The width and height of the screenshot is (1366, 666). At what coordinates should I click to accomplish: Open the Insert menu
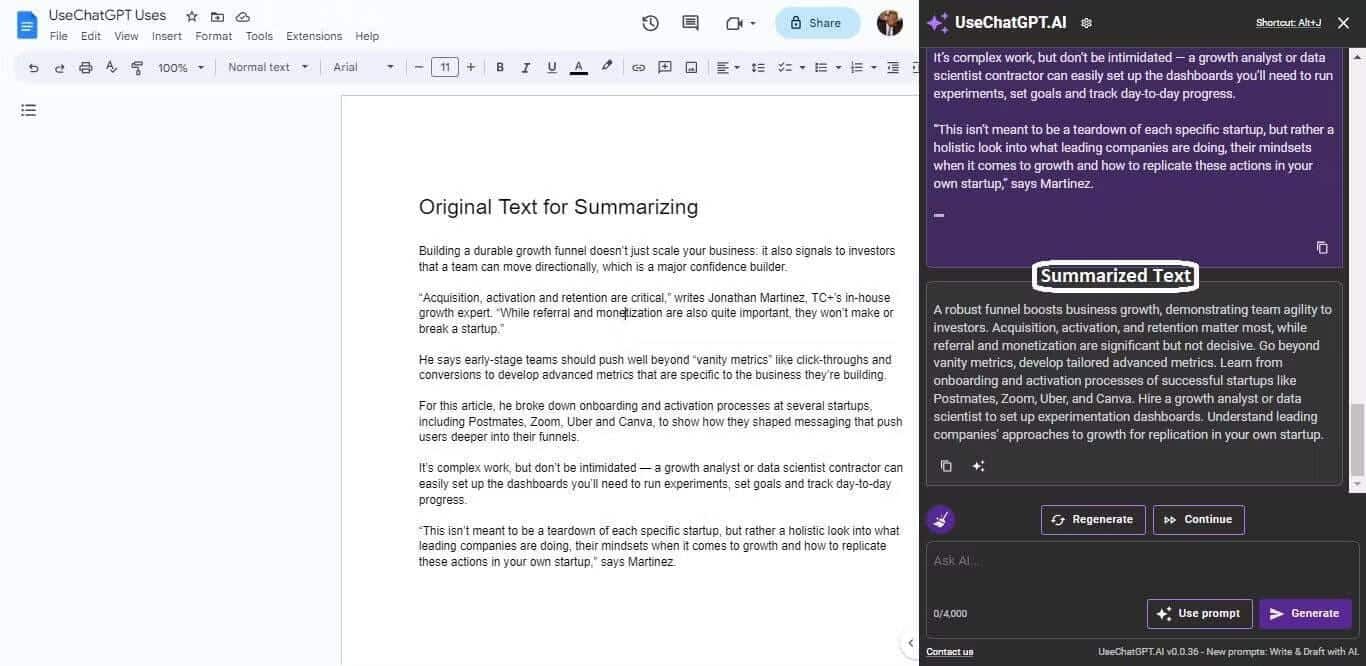(167, 36)
